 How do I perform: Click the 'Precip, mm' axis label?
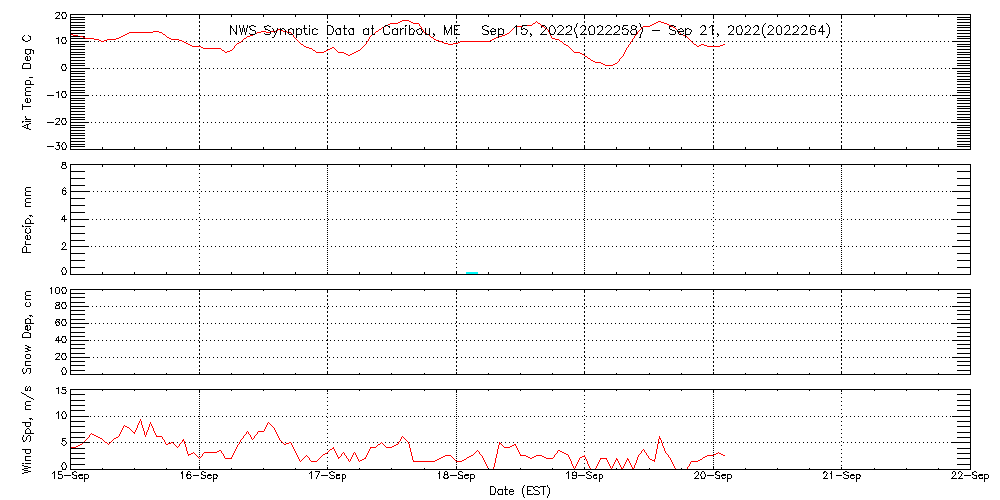click(27, 216)
